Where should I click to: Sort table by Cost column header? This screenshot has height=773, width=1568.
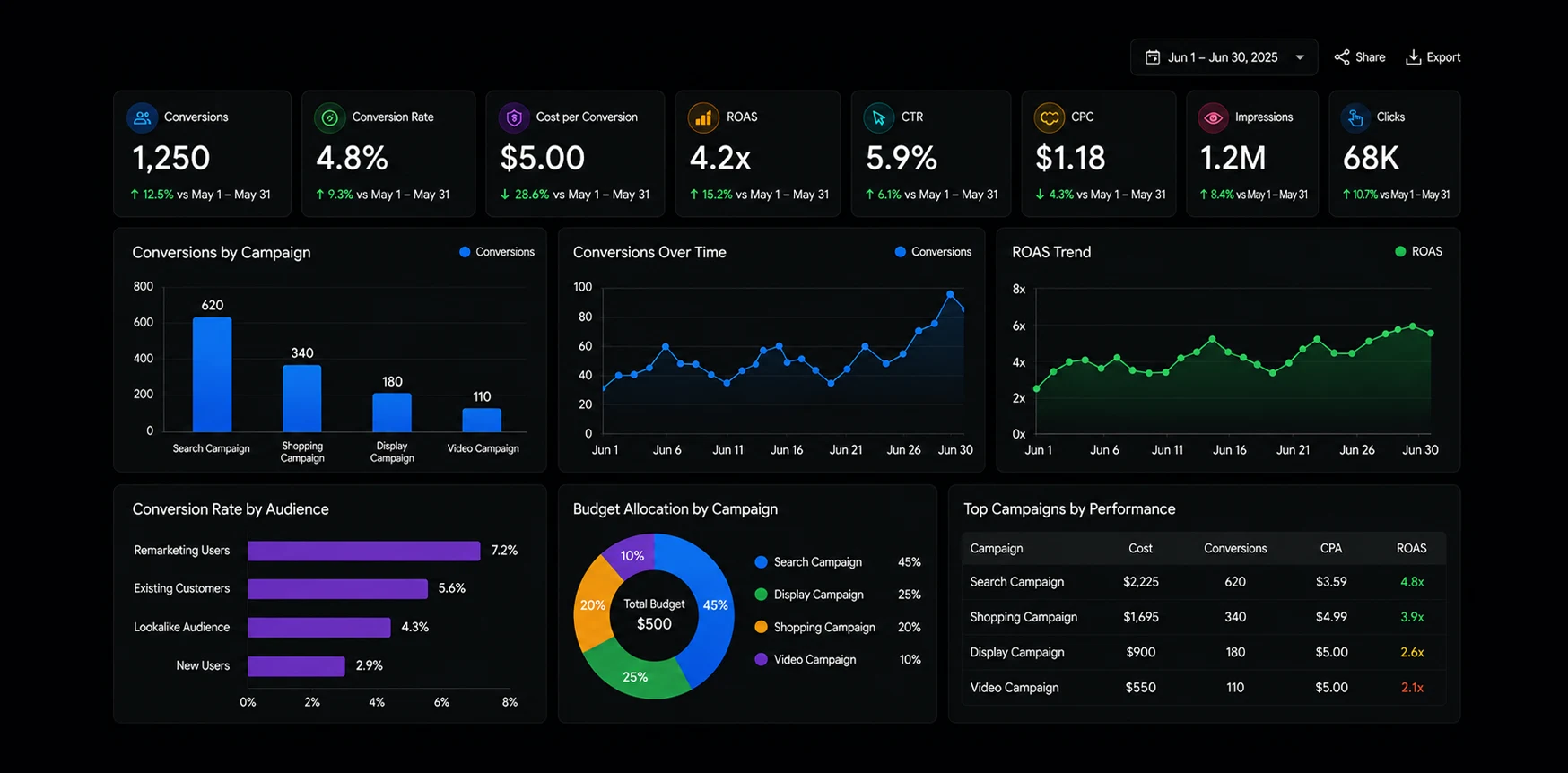(1141, 548)
